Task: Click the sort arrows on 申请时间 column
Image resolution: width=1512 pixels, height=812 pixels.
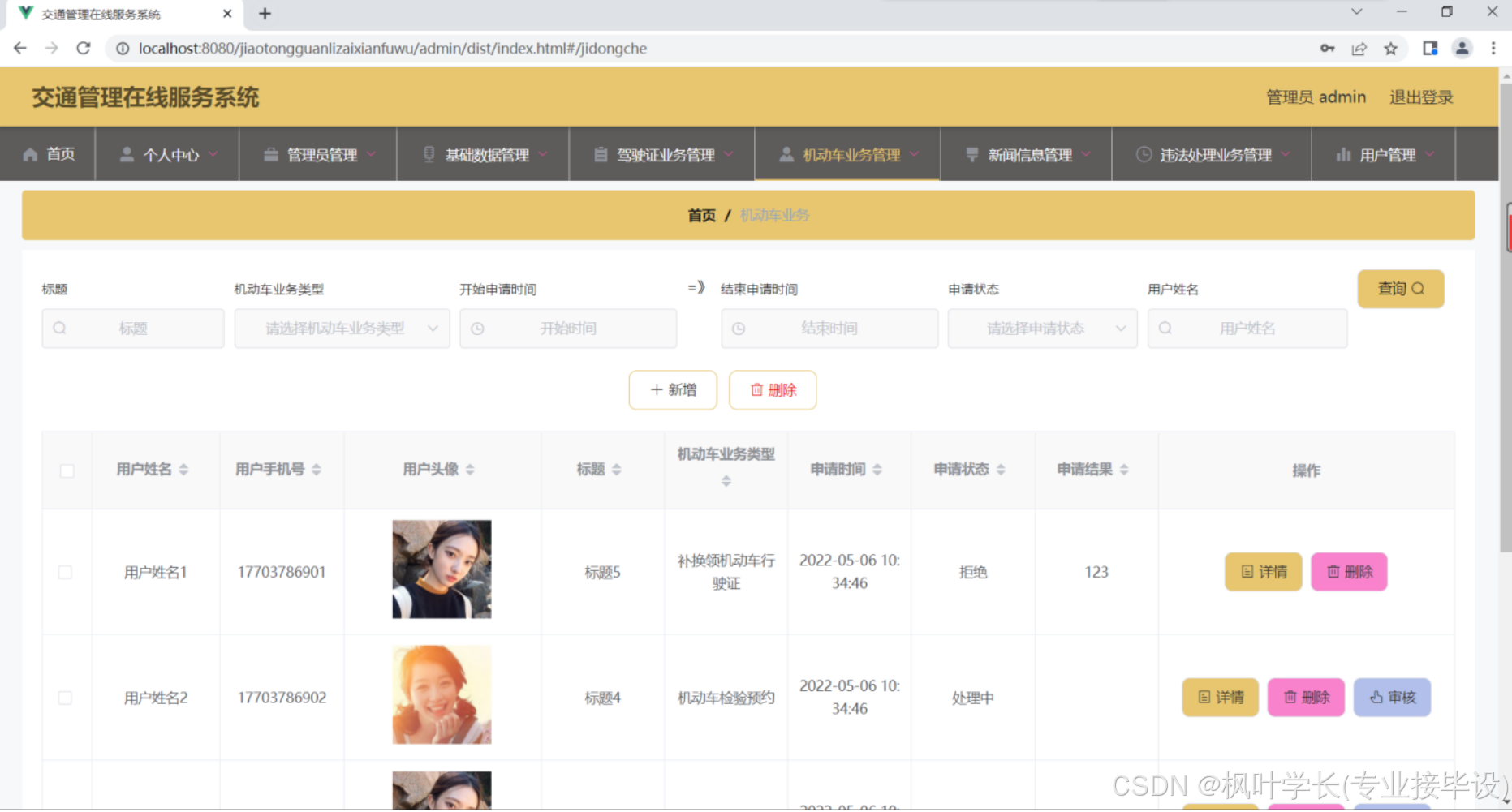Action: click(x=877, y=470)
